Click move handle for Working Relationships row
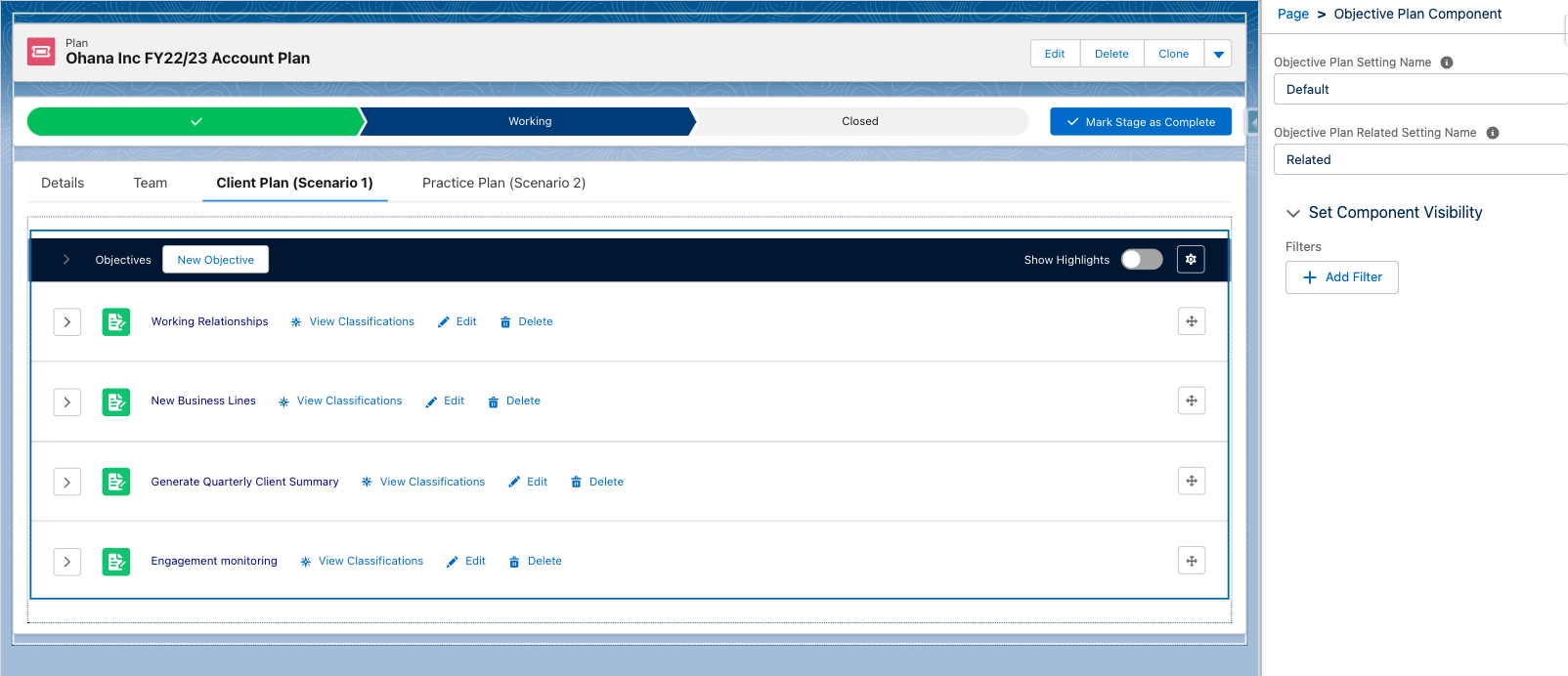The image size is (1568, 676). [x=1192, y=321]
